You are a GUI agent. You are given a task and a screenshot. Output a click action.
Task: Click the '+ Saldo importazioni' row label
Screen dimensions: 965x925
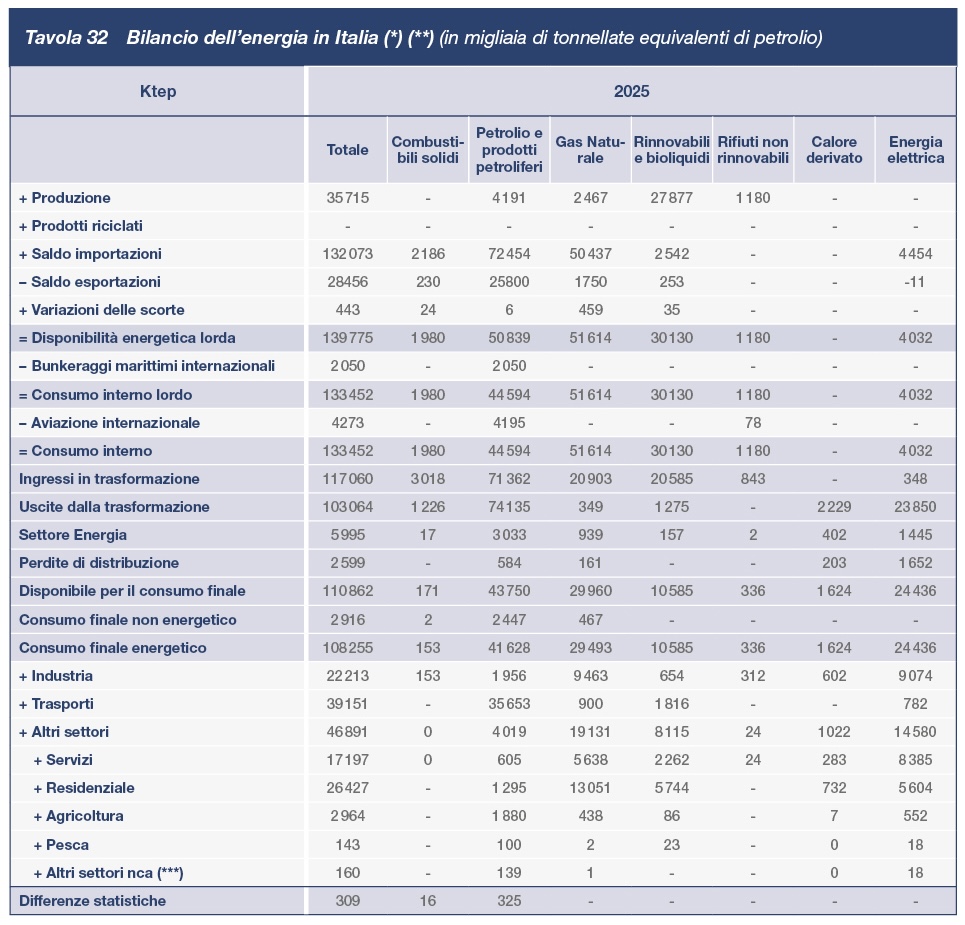pyautogui.click(x=90, y=254)
